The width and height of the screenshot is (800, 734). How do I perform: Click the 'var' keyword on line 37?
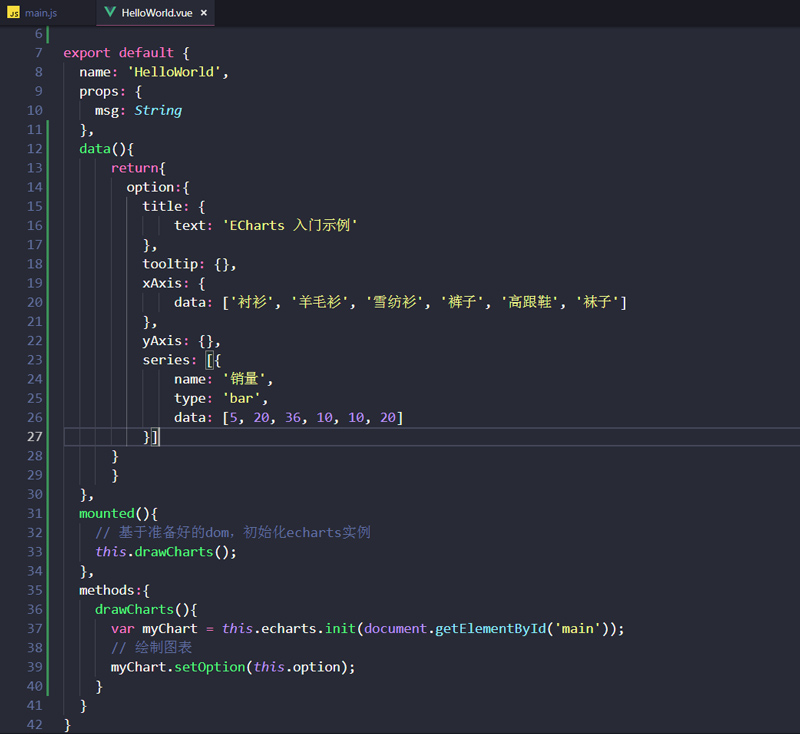122,629
